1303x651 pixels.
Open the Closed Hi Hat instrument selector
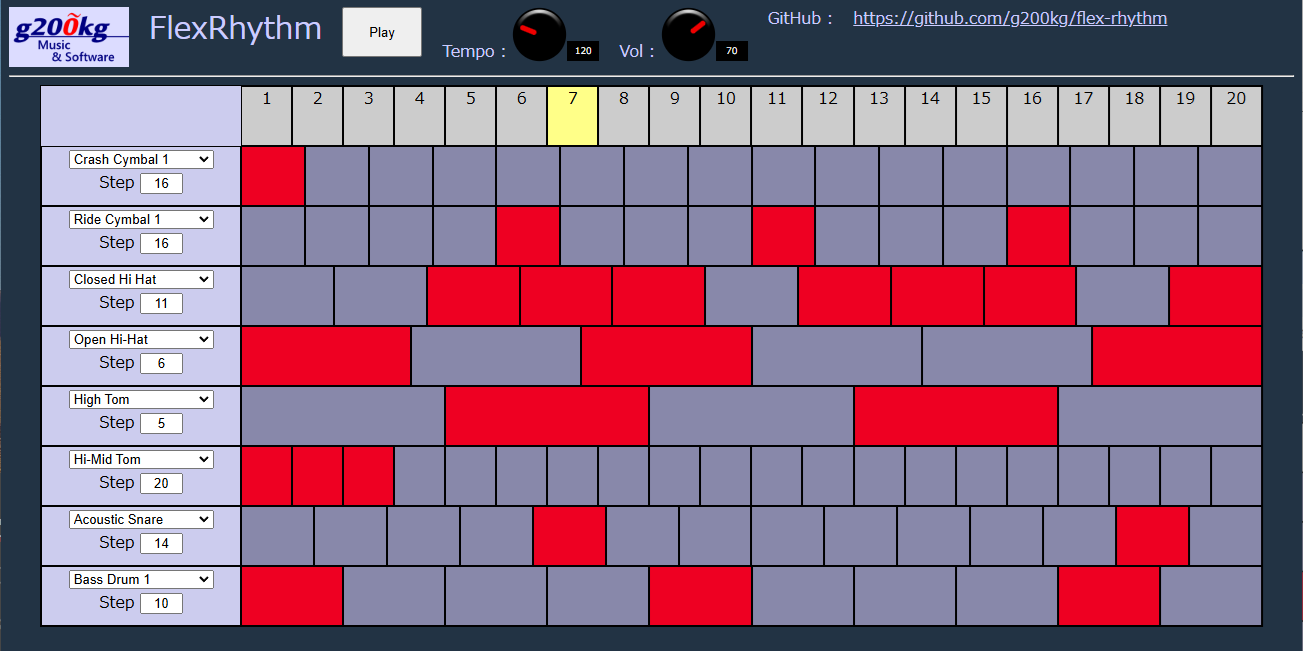click(x=140, y=279)
